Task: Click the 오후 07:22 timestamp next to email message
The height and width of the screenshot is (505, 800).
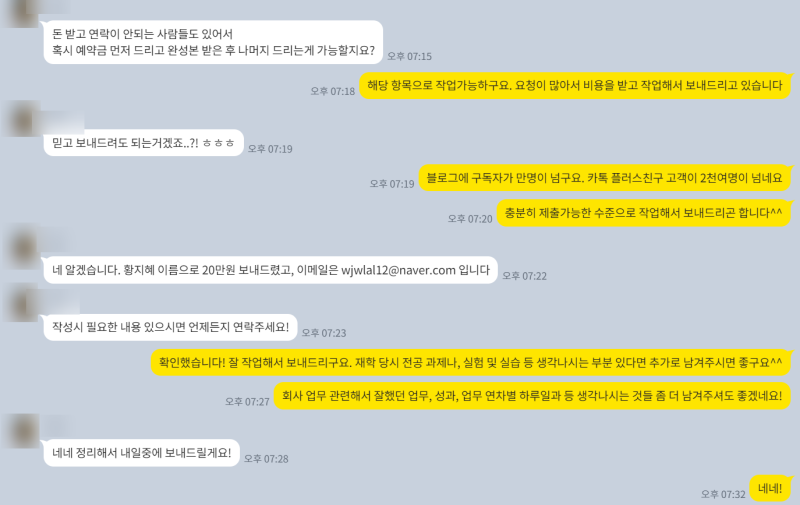Action: click(524, 276)
